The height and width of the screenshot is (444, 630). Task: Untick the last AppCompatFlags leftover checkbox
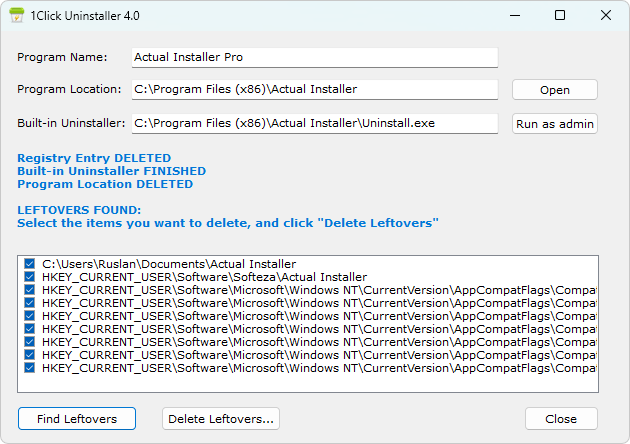point(30,368)
